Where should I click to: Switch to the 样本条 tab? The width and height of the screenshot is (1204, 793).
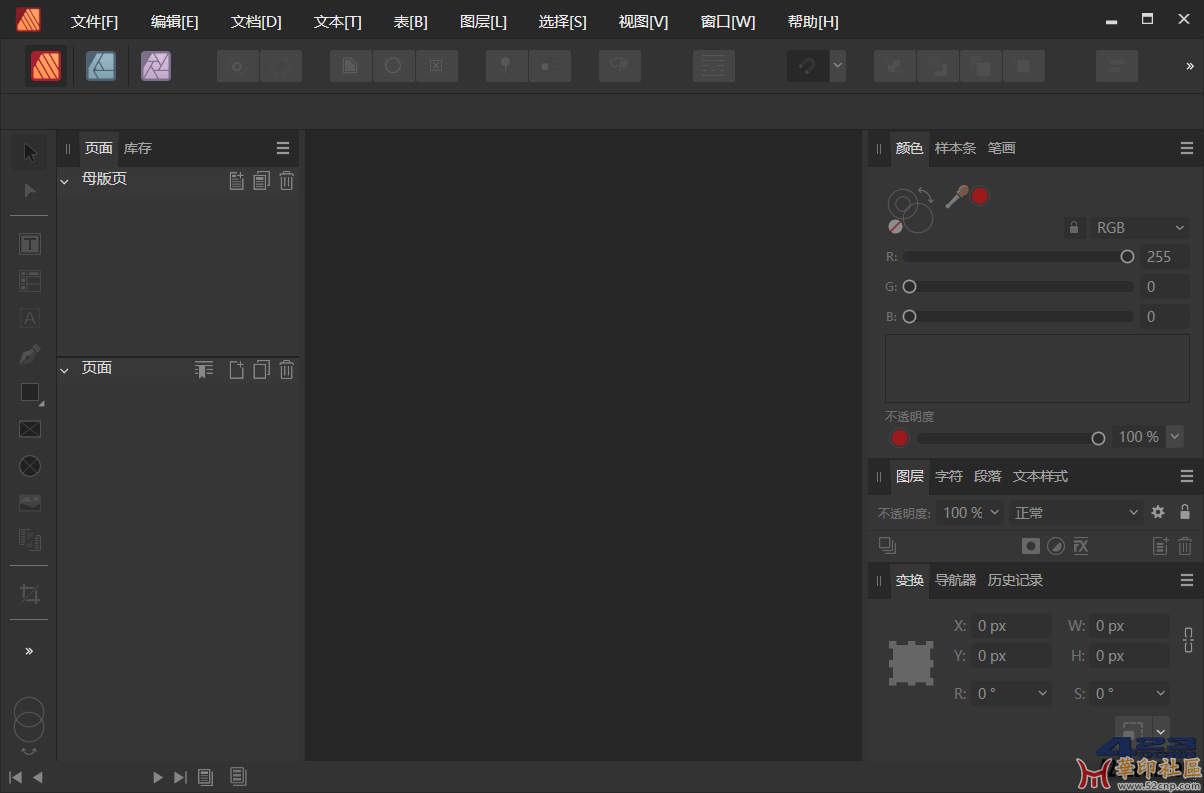tap(955, 148)
